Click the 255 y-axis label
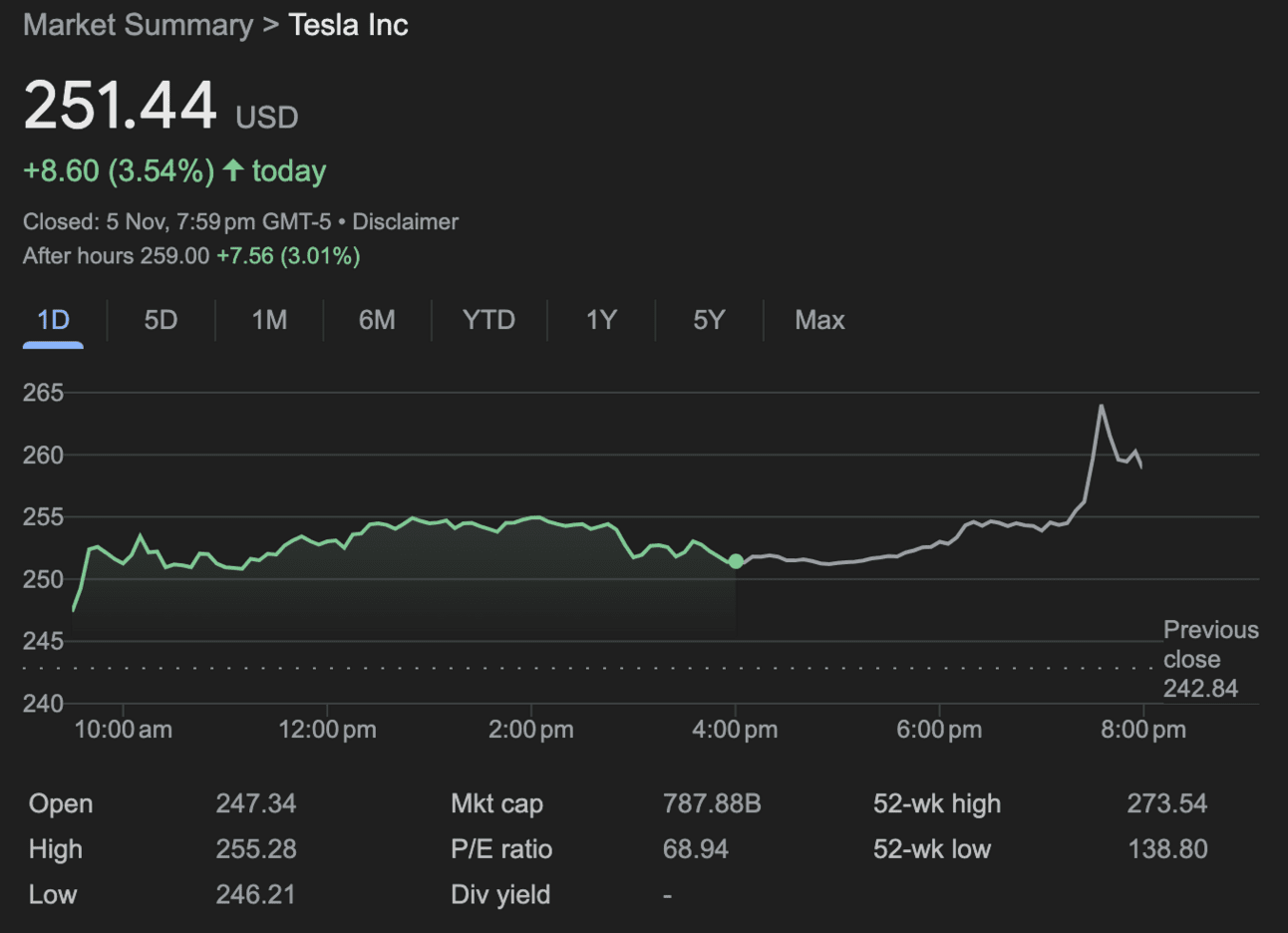1288x933 pixels. pyautogui.click(x=43, y=516)
